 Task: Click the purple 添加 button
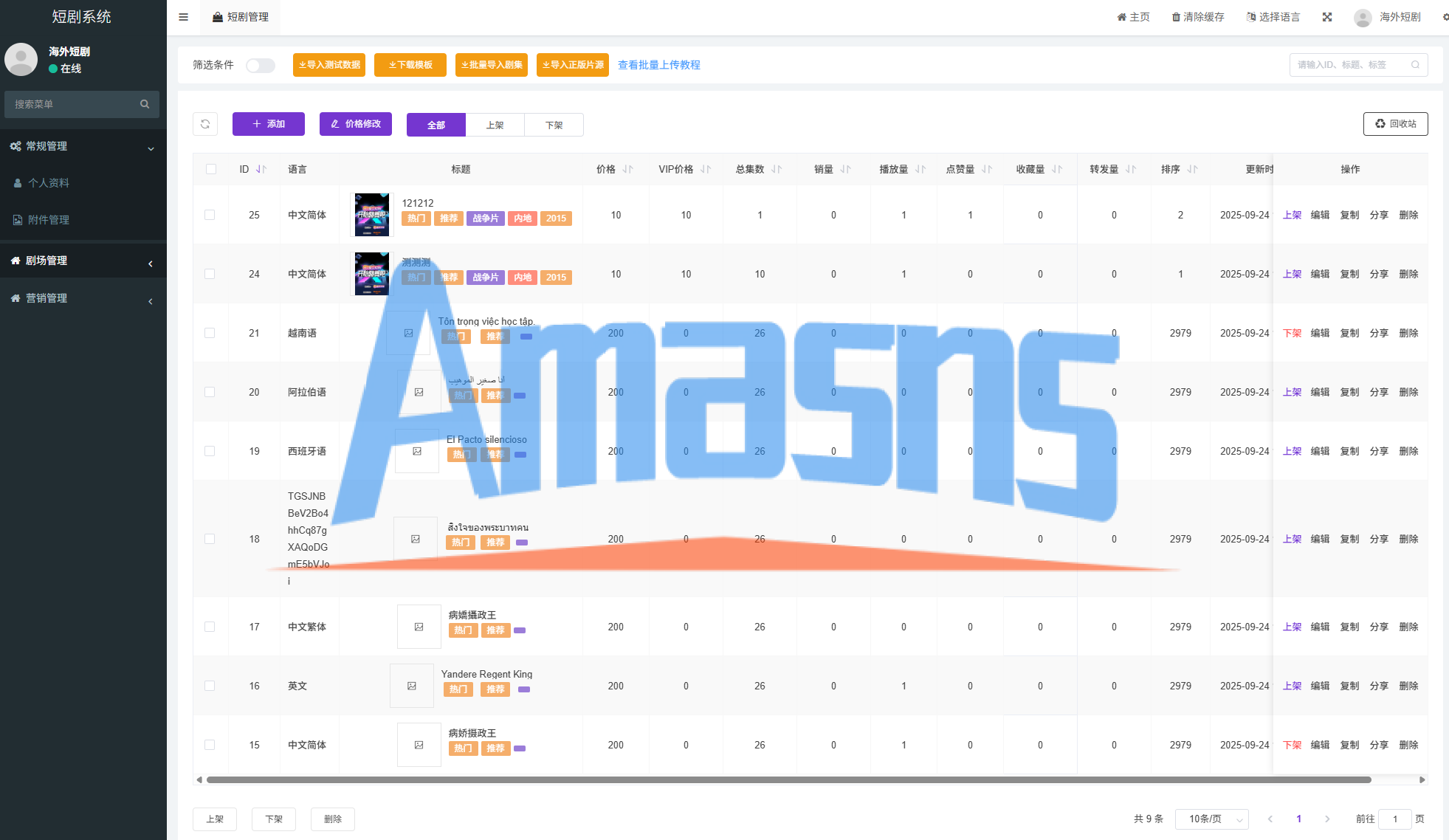[x=269, y=124]
